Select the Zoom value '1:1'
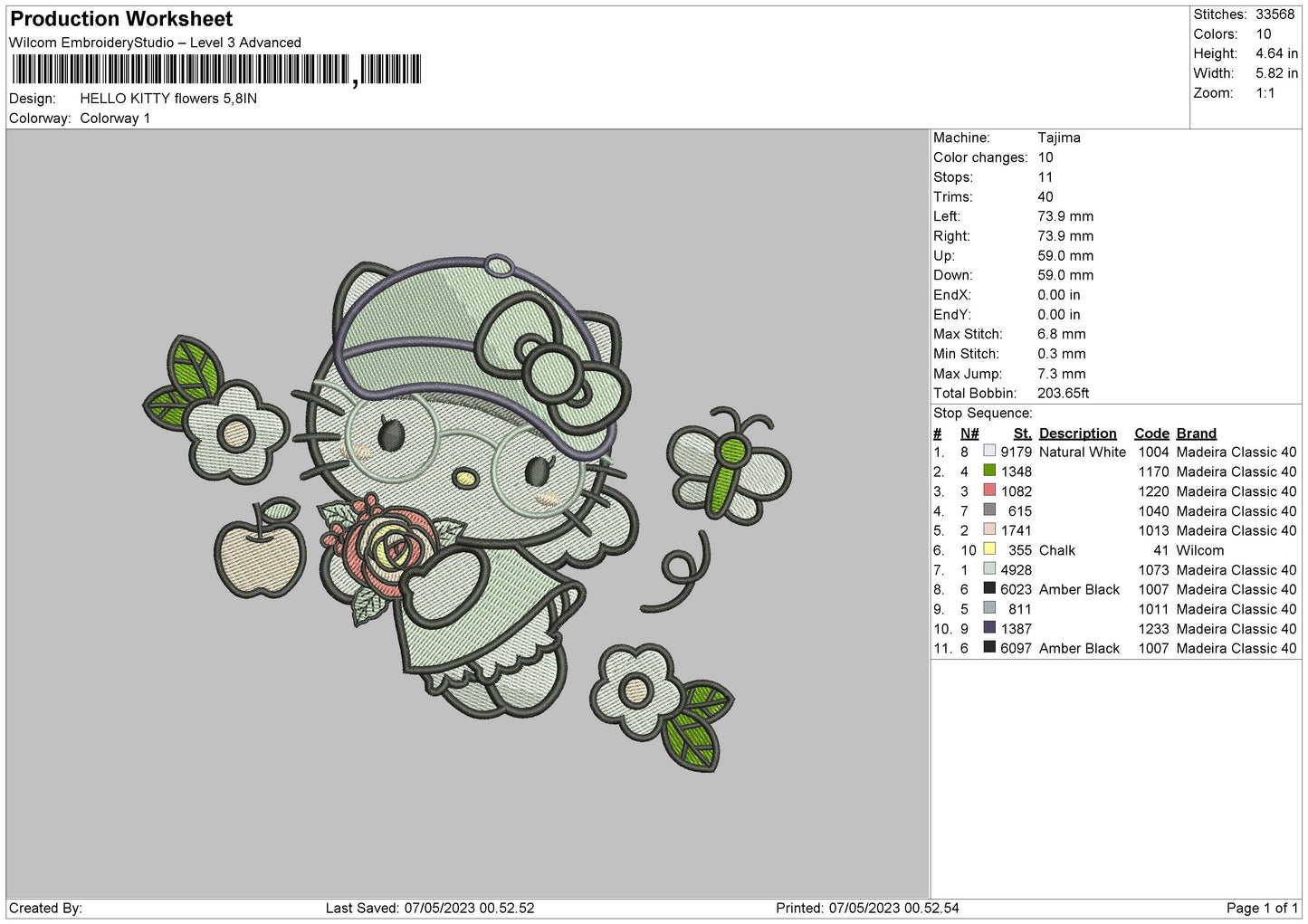Viewport: 1308px width, 924px height. (1265, 93)
